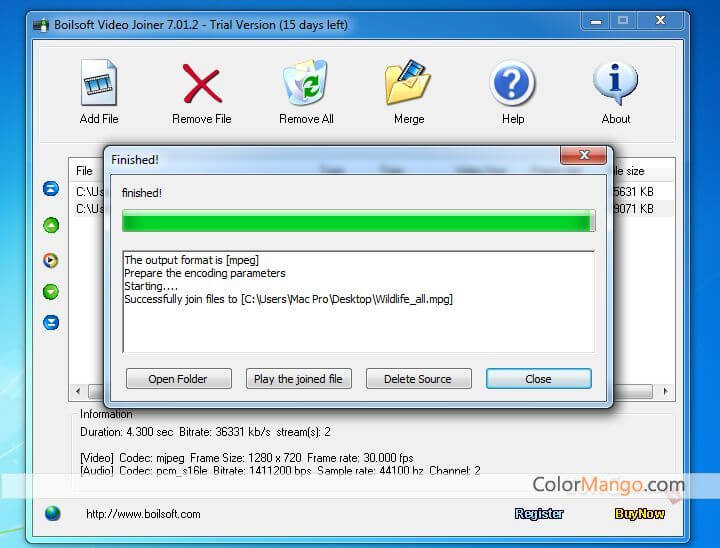Image resolution: width=720 pixels, height=548 pixels.
Task: Click Play the joined file button
Action: point(298,379)
